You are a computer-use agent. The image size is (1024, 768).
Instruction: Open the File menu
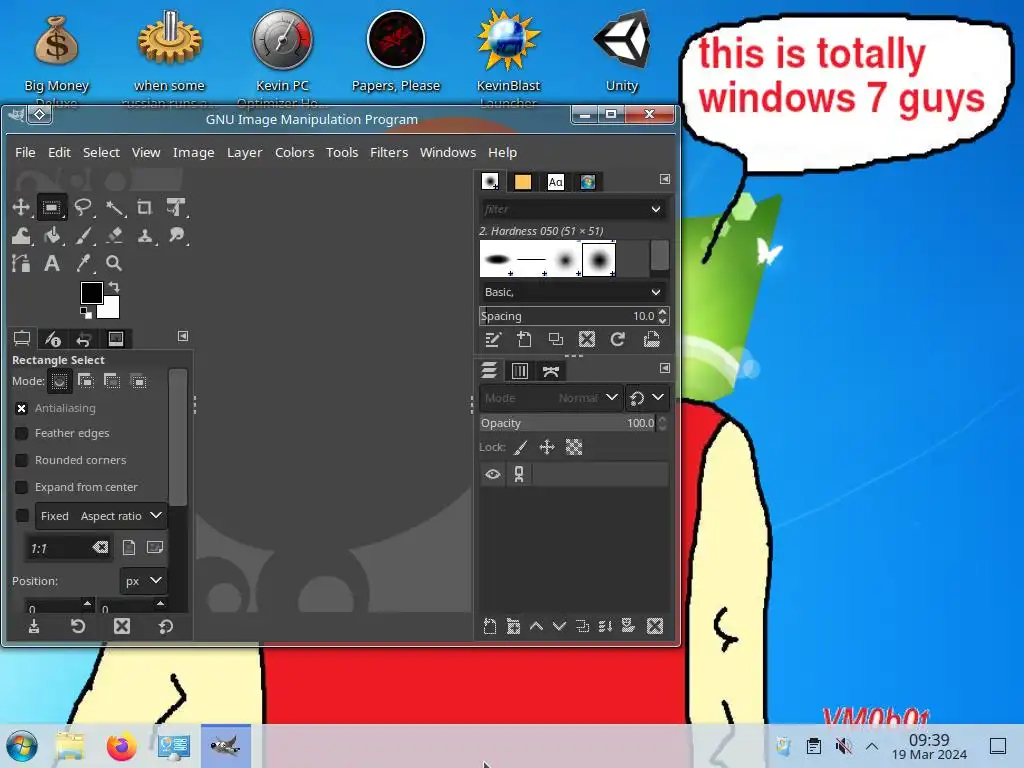coord(25,152)
